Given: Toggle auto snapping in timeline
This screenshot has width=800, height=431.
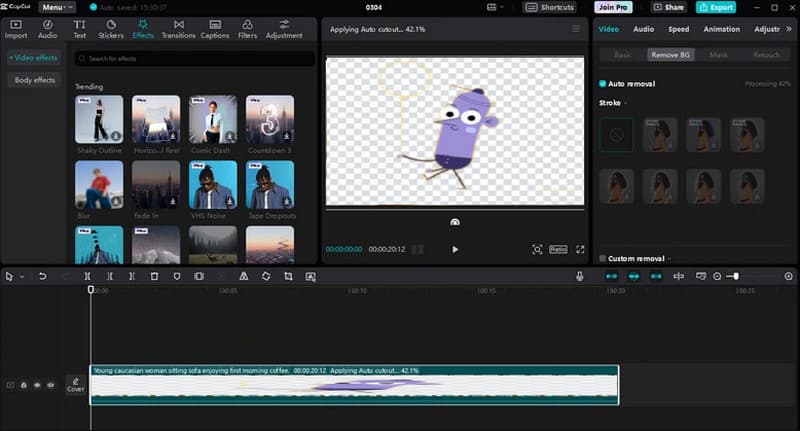Looking at the screenshot, I should click(x=634, y=276).
